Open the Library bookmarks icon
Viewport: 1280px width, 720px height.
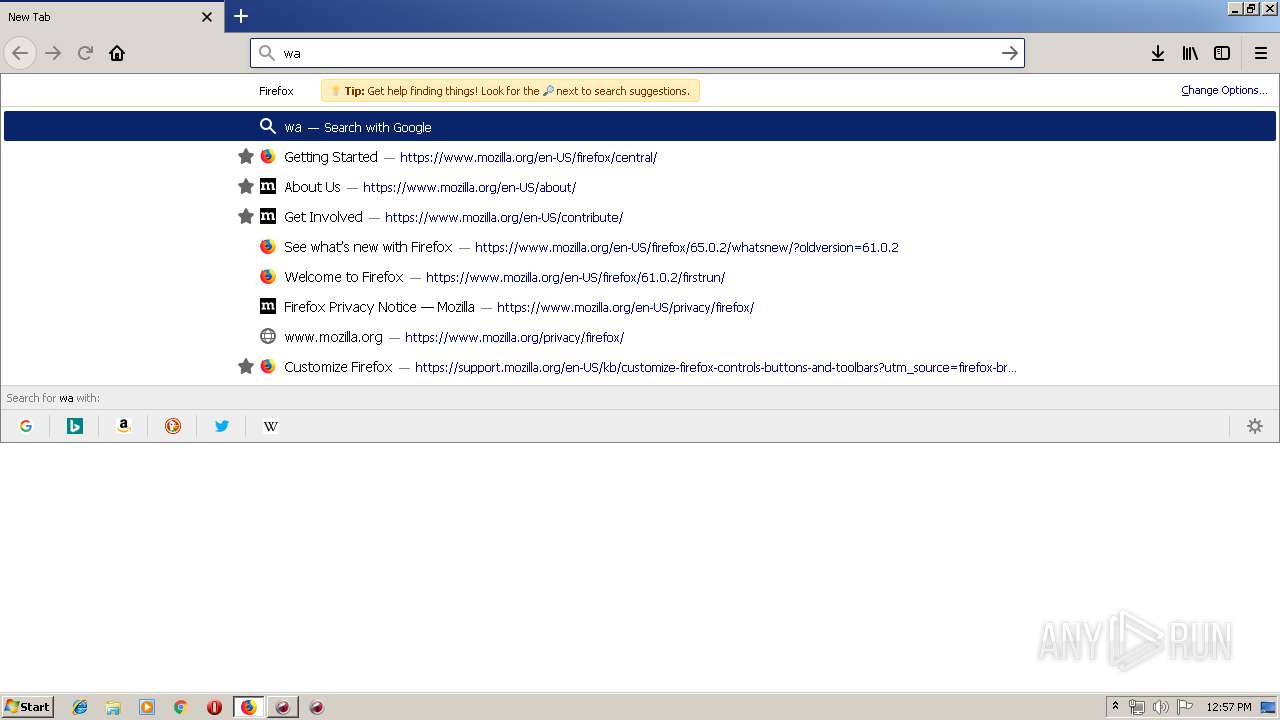pos(1190,53)
